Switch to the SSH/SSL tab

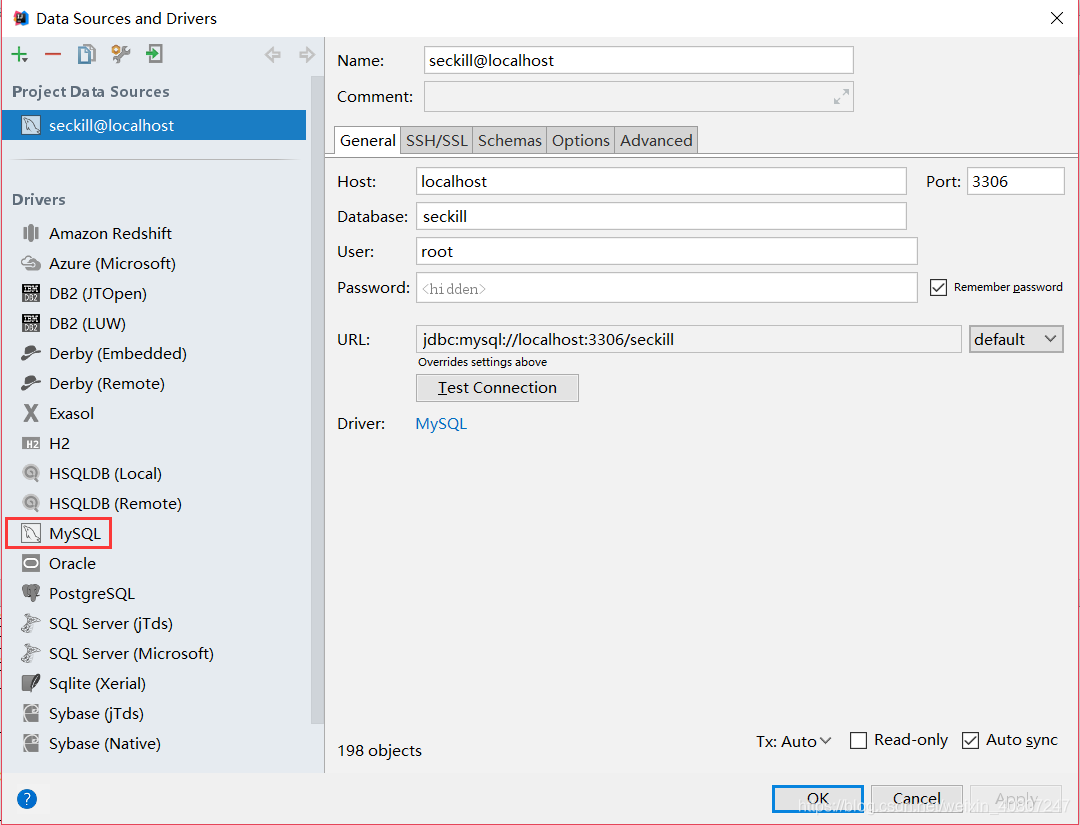pyautogui.click(x=437, y=140)
